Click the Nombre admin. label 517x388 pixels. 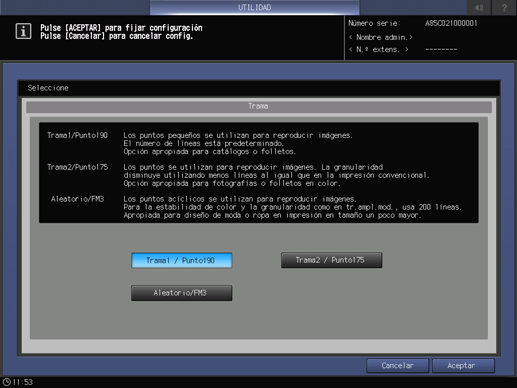[381, 37]
